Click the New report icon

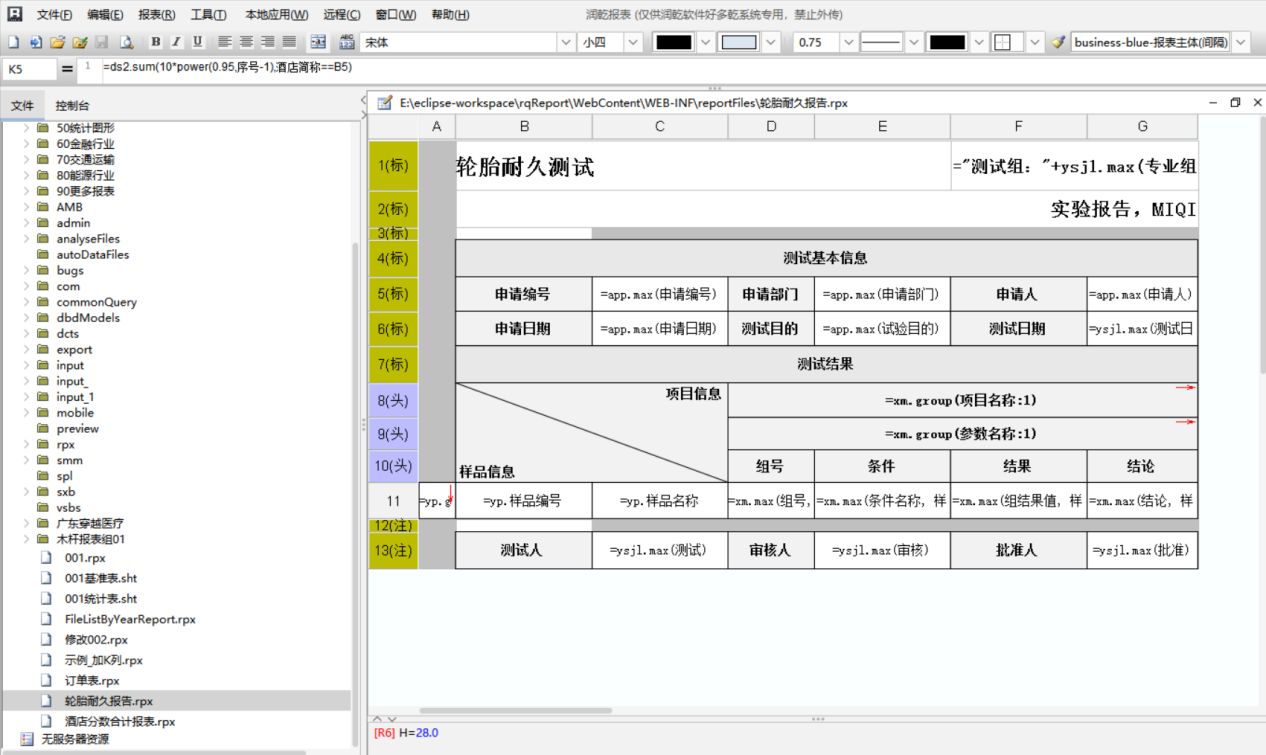[14, 42]
